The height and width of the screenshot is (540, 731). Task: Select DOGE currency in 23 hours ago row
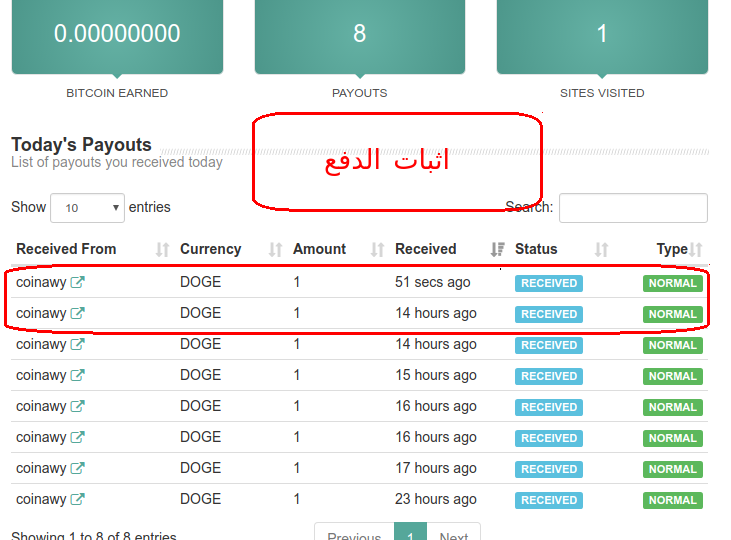pyautogui.click(x=200, y=499)
